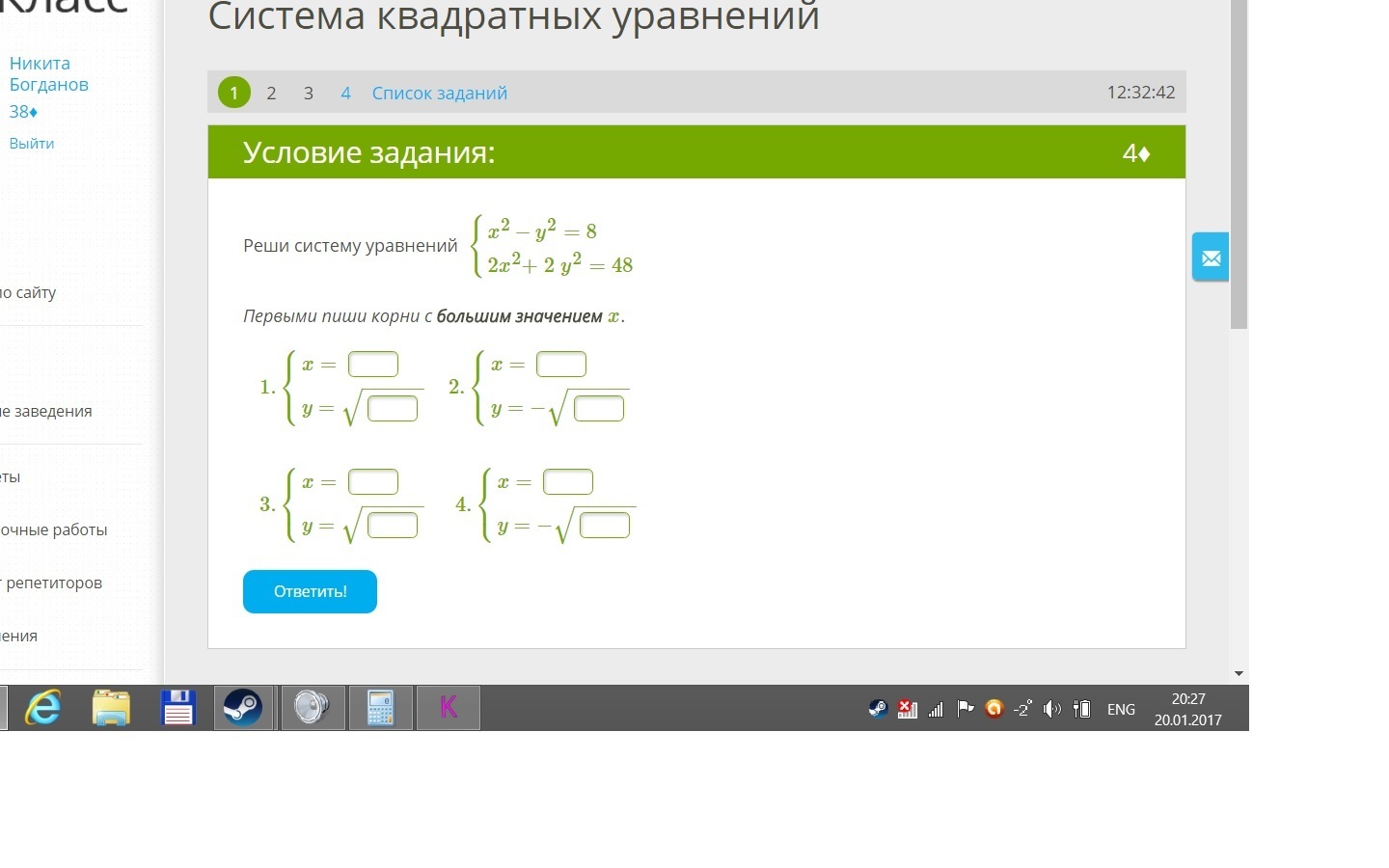This screenshot has width=1389, height=868.
Task: Open the Список заданий link
Action: point(439,94)
